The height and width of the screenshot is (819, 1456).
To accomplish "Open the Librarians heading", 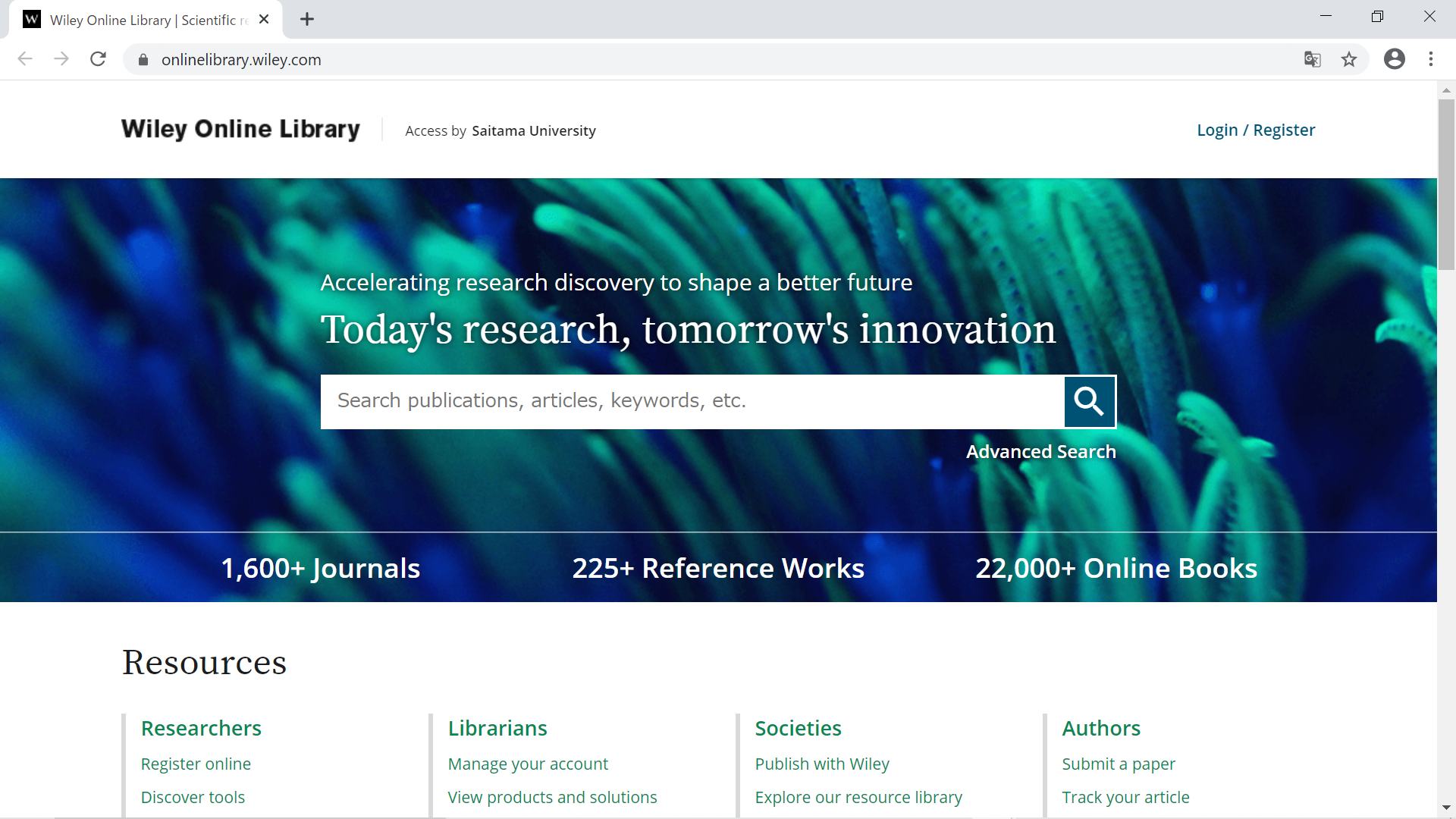I will click(x=497, y=729).
